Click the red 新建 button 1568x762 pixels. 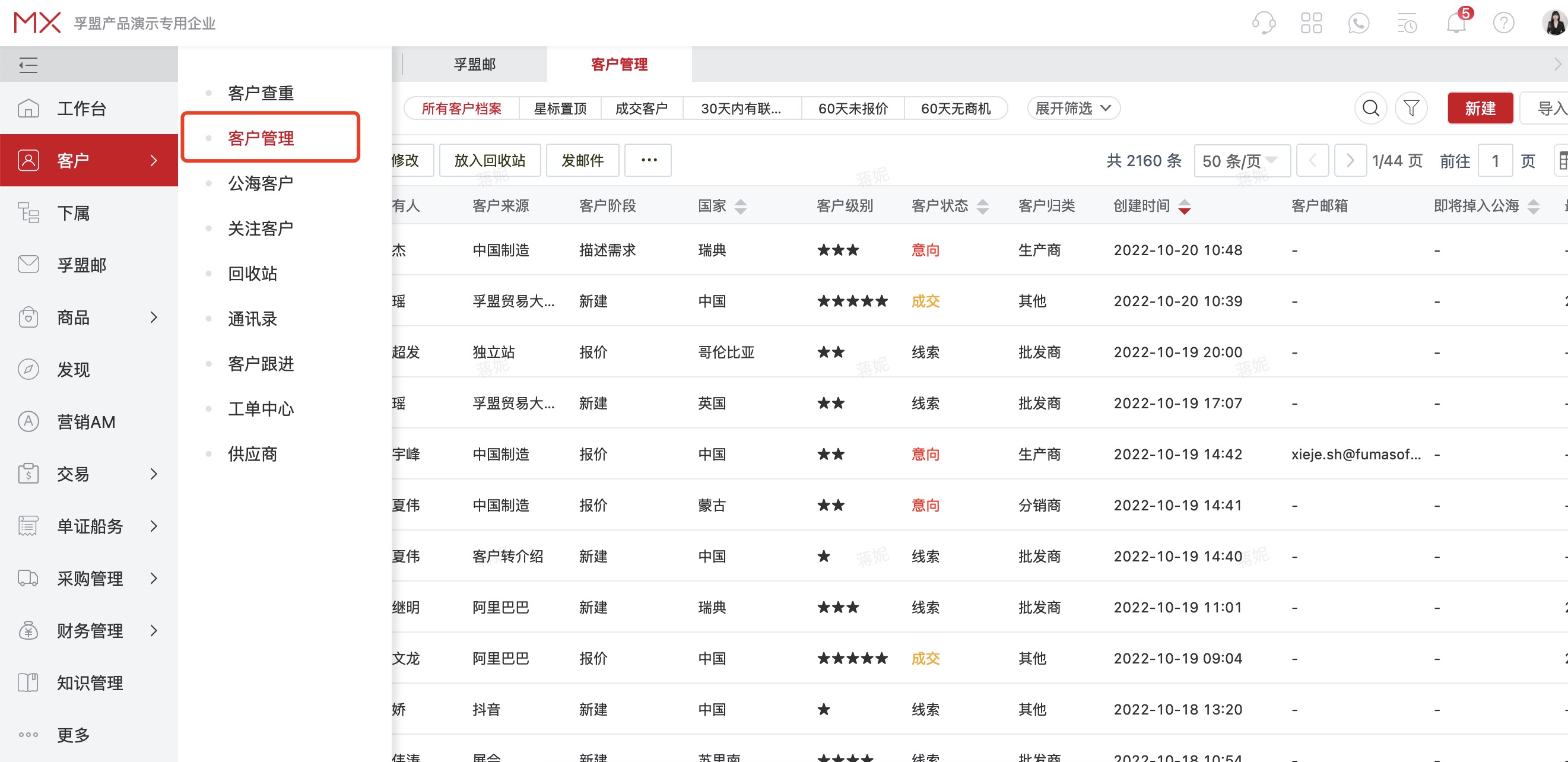coord(1480,108)
